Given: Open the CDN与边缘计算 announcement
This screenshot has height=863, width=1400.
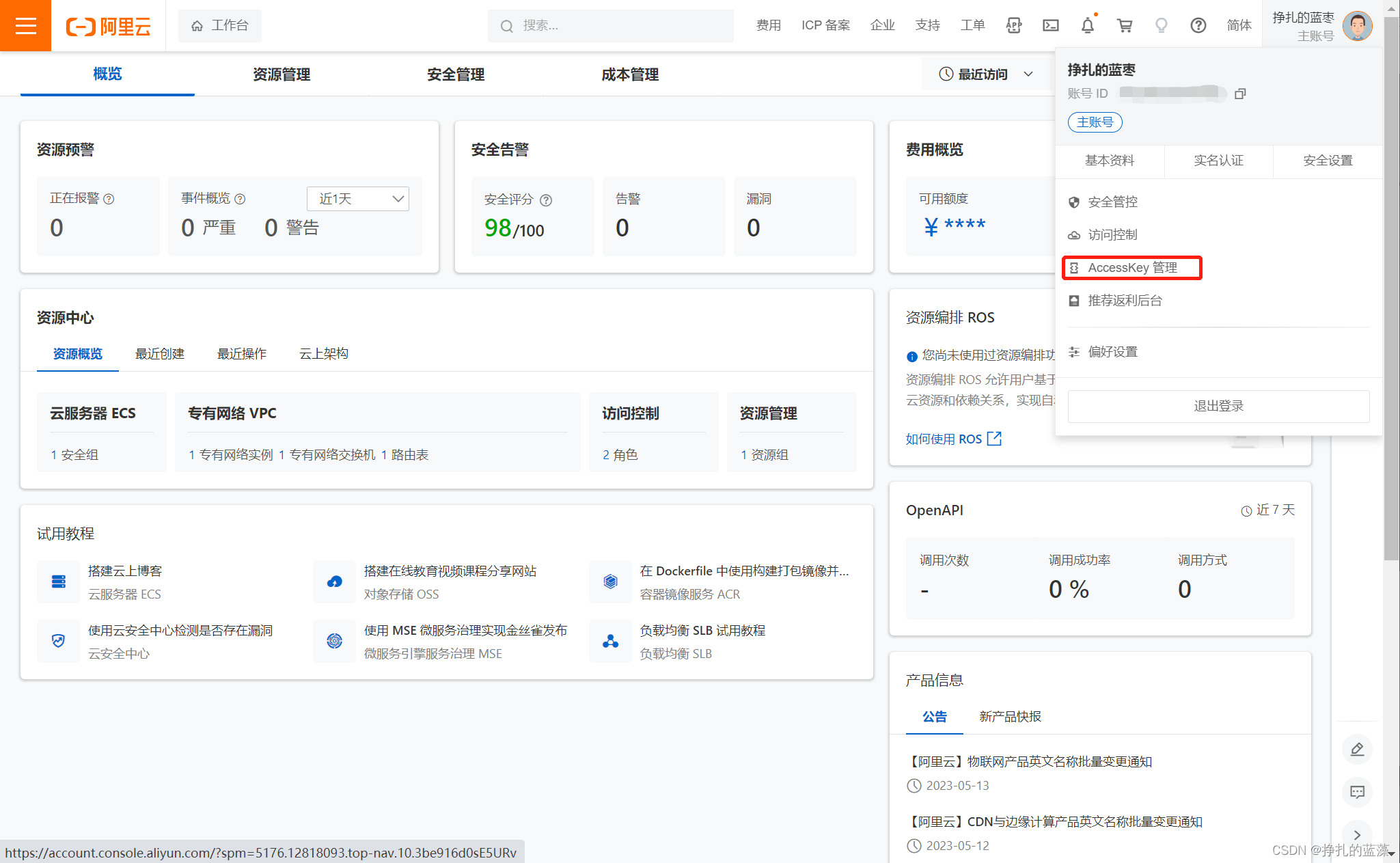Looking at the screenshot, I should [1054, 822].
